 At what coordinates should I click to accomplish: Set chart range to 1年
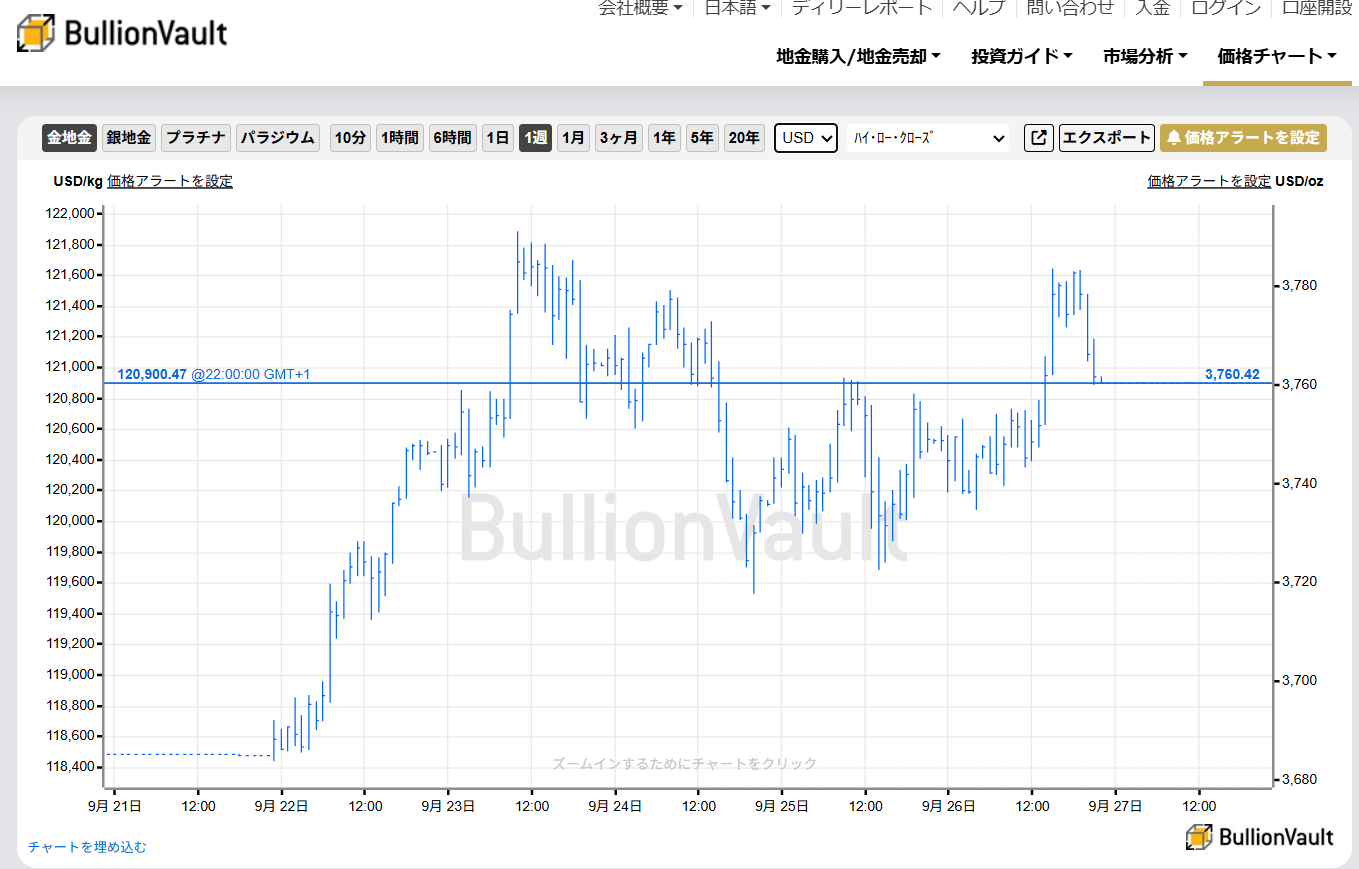pyautogui.click(x=663, y=138)
